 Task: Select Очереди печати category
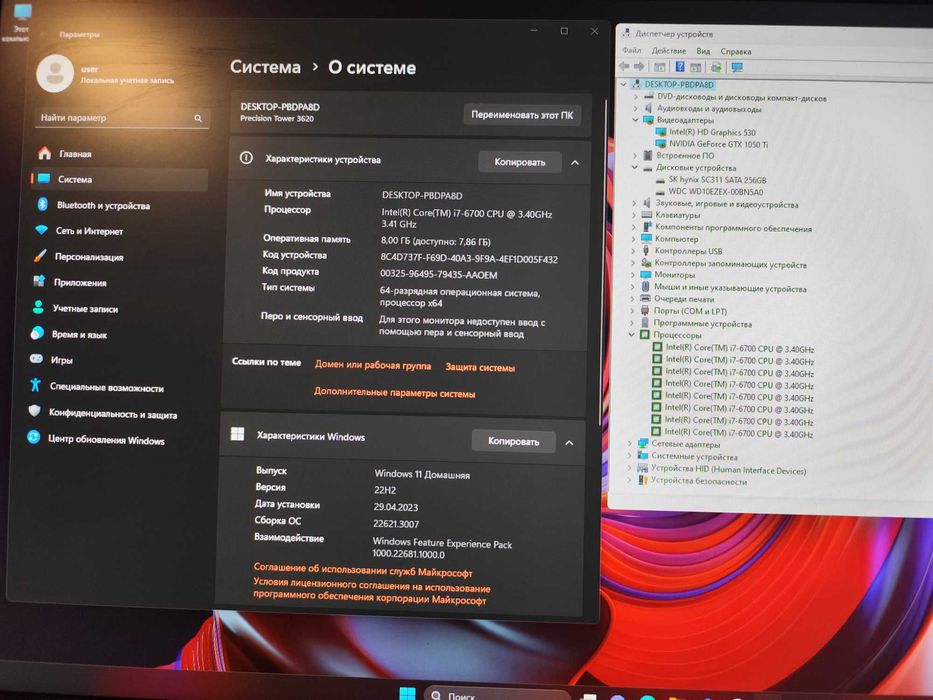pyautogui.click(x=684, y=299)
